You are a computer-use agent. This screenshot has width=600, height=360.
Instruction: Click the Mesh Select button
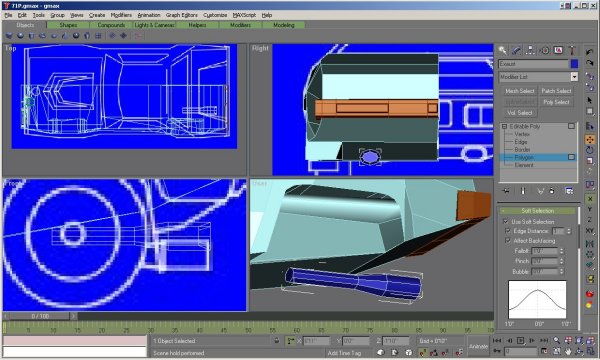519,91
